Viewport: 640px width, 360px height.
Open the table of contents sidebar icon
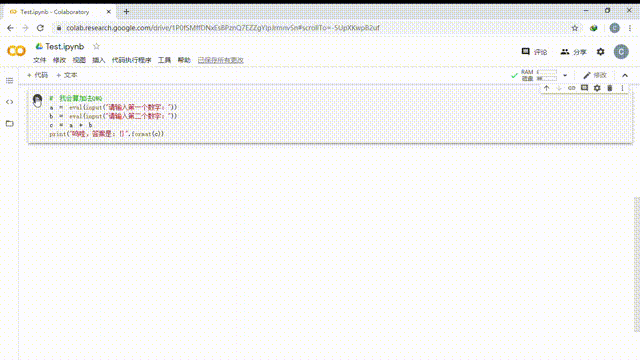tap(10, 80)
